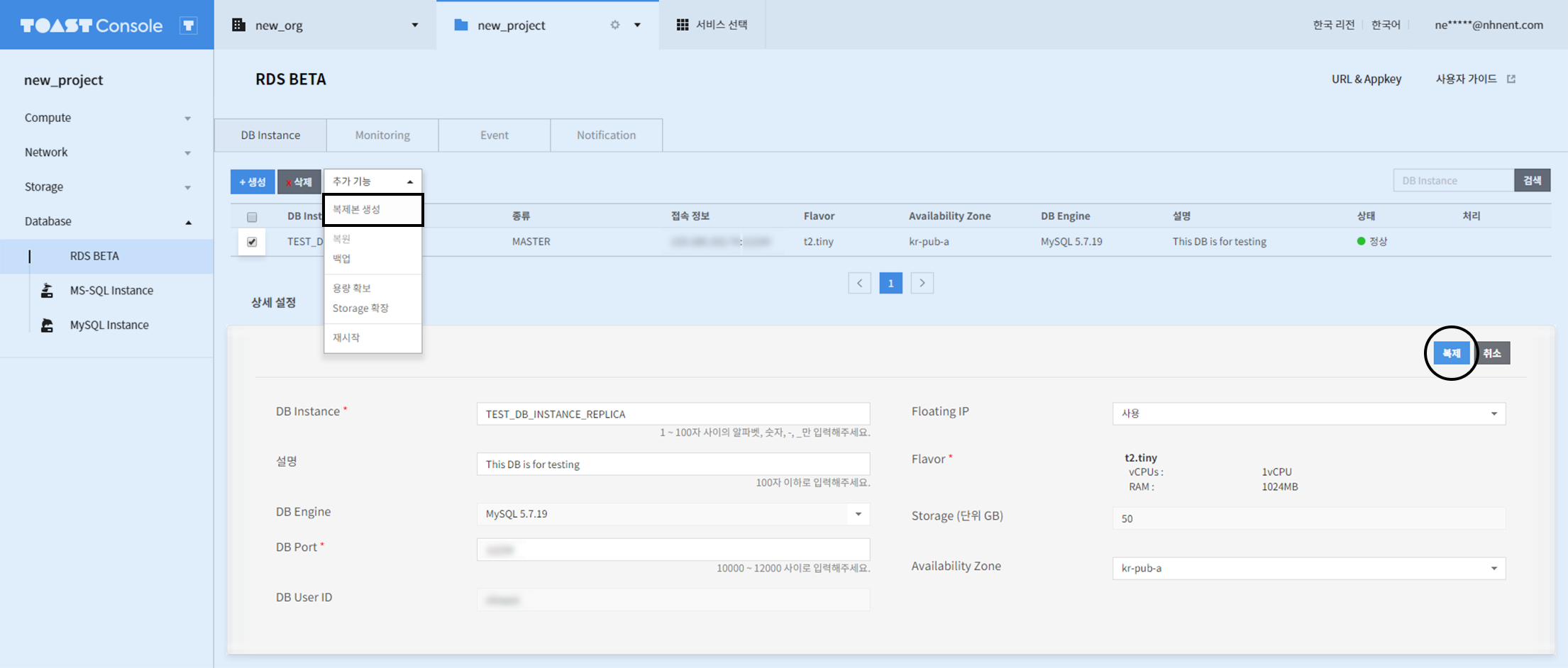Click the DB Instance name input field
Screen dimensions: 1568x668
(x=673, y=414)
